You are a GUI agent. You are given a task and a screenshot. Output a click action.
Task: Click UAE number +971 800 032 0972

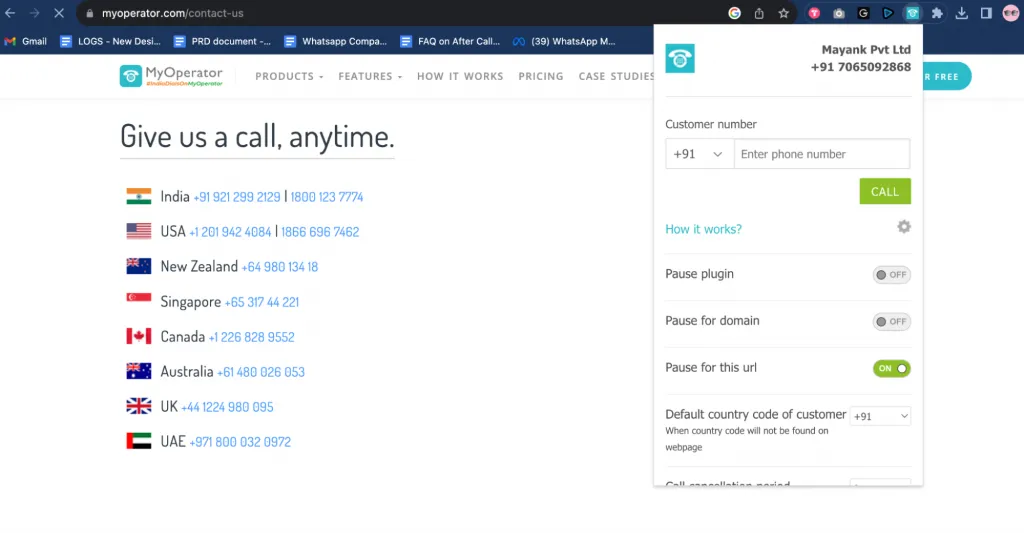click(x=240, y=442)
